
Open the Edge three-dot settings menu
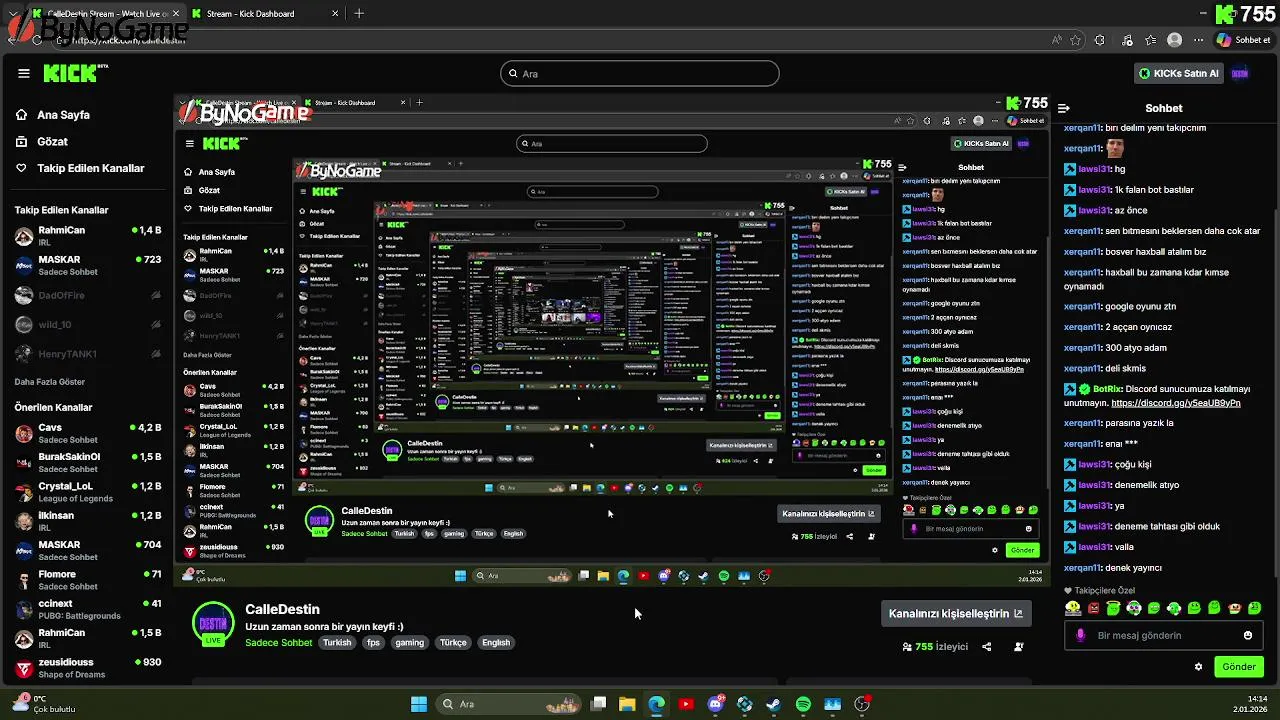coord(1199,40)
